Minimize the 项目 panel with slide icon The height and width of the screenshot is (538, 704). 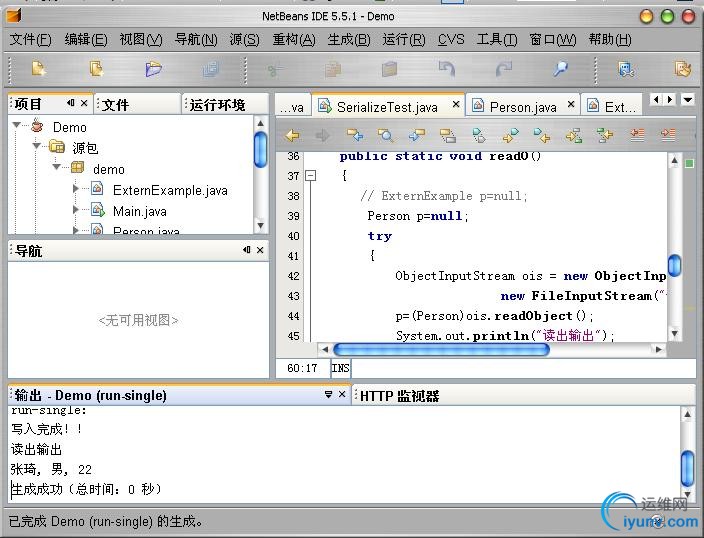click(70, 103)
